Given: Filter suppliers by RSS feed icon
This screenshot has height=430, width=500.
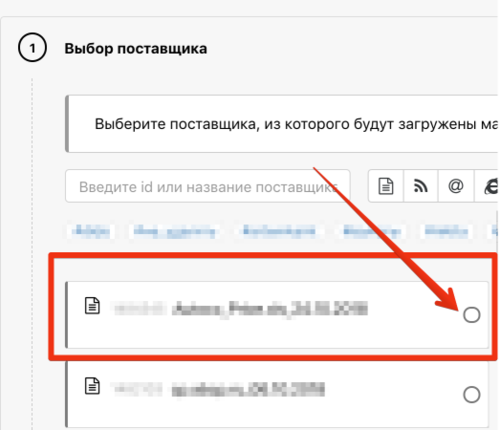Looking at the screenshot, I should click(421, 186).
